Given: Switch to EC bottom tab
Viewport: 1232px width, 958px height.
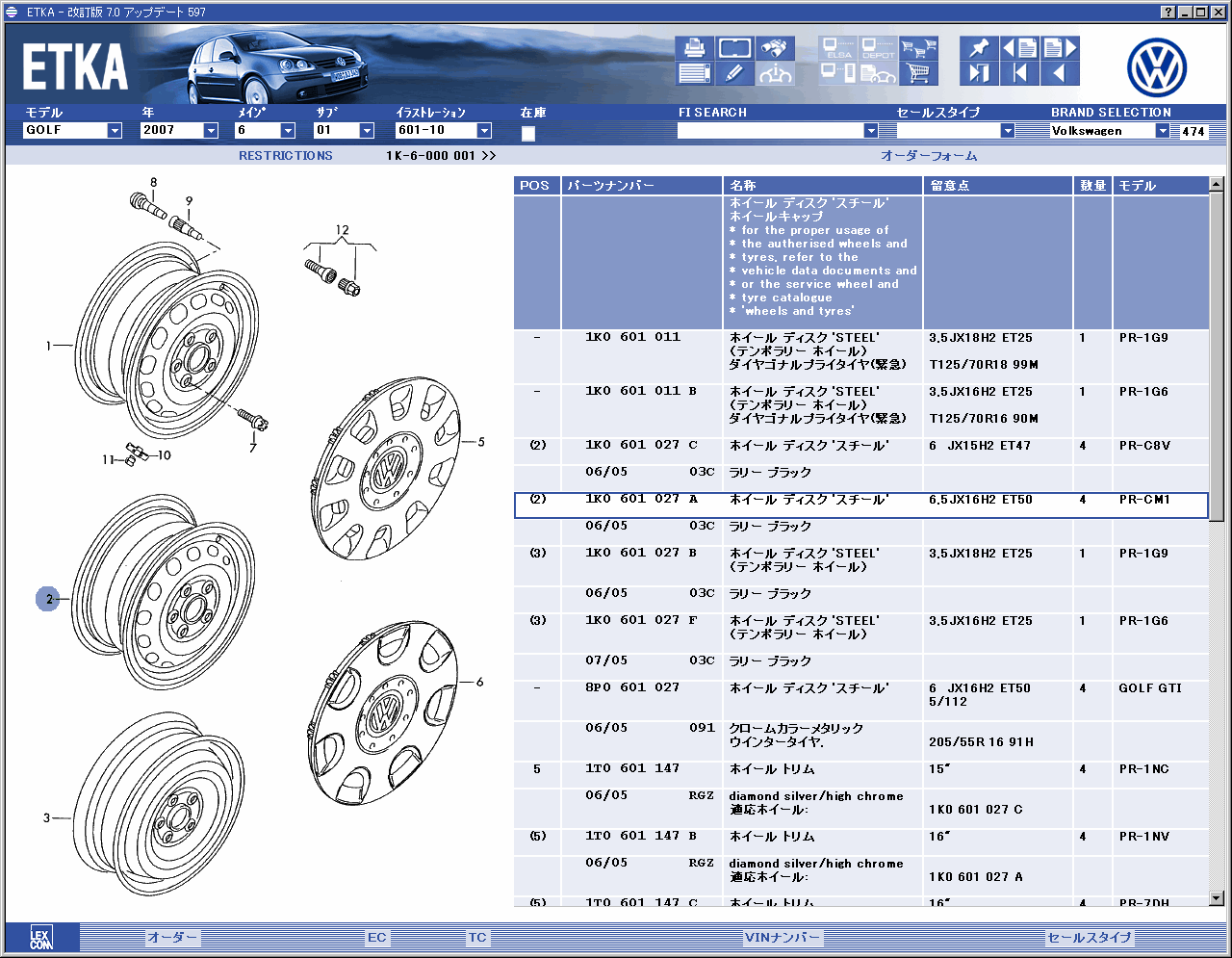Looking at the screenshot, I should click(x=376, y=938).
